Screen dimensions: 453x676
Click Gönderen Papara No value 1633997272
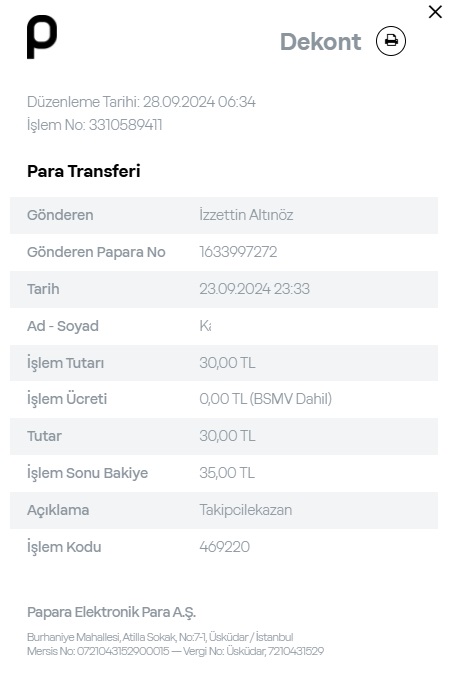(238, 252)
